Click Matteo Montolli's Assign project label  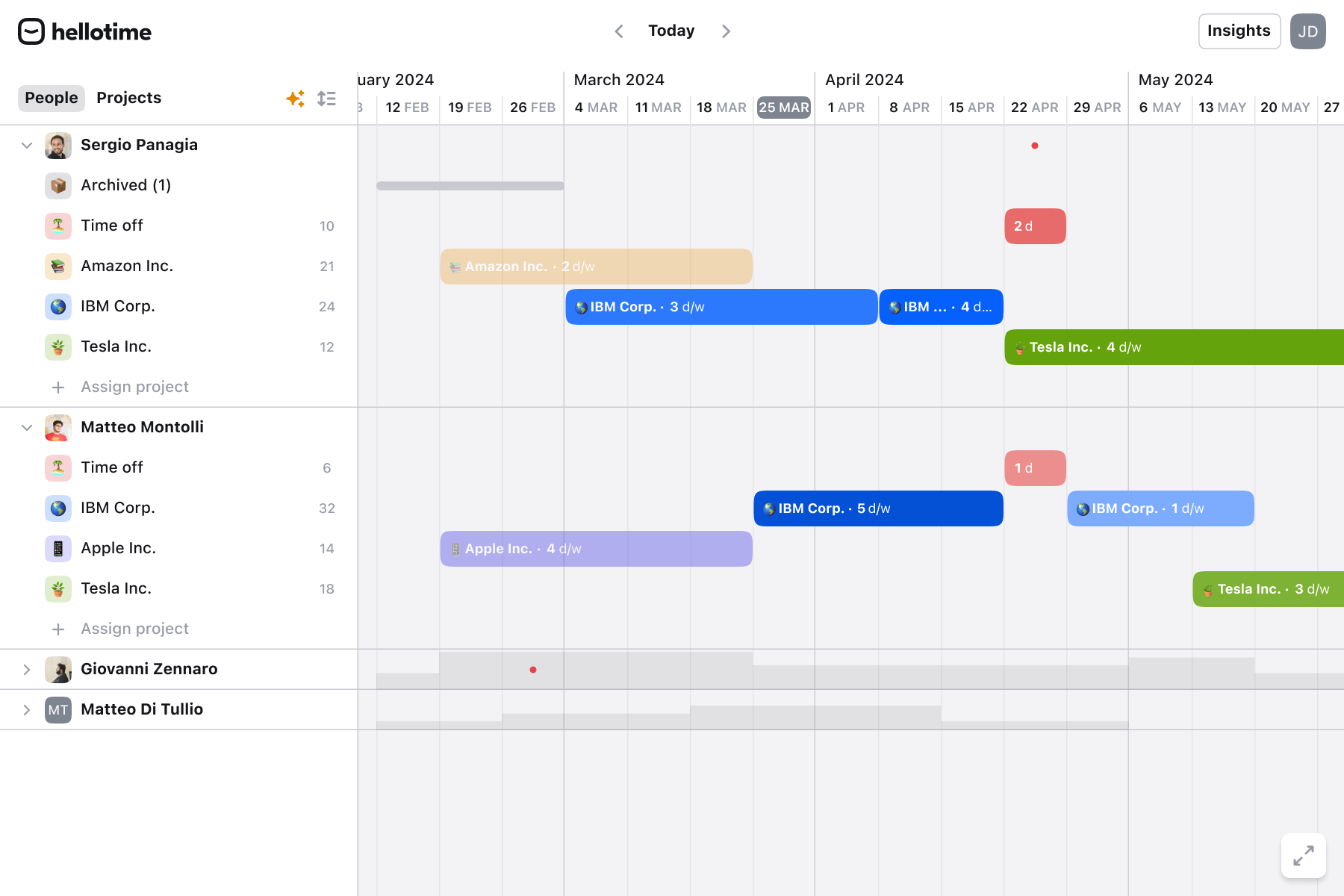coord(135,629)
